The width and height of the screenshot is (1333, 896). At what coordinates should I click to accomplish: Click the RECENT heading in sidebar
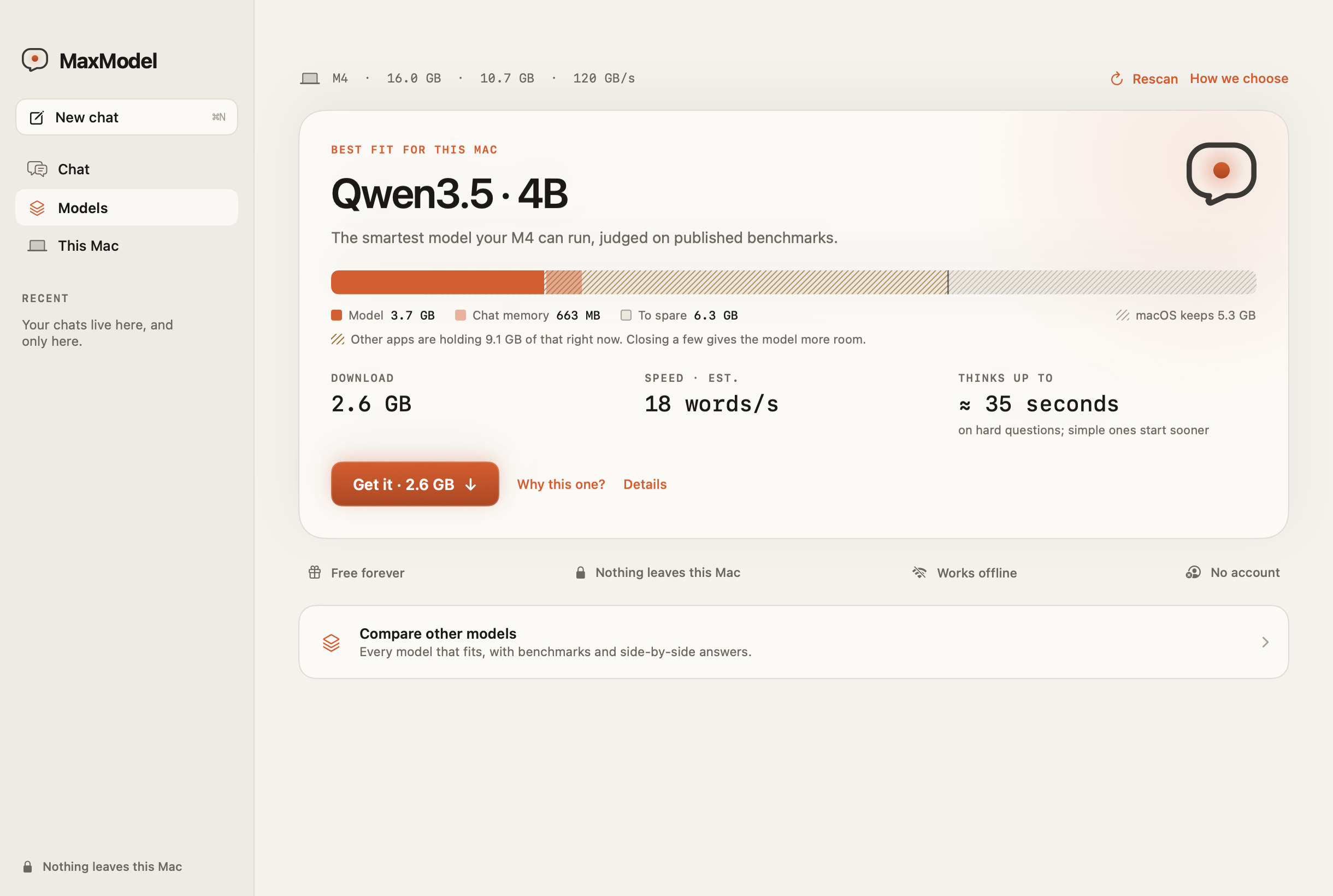click(x=45, y=298)
